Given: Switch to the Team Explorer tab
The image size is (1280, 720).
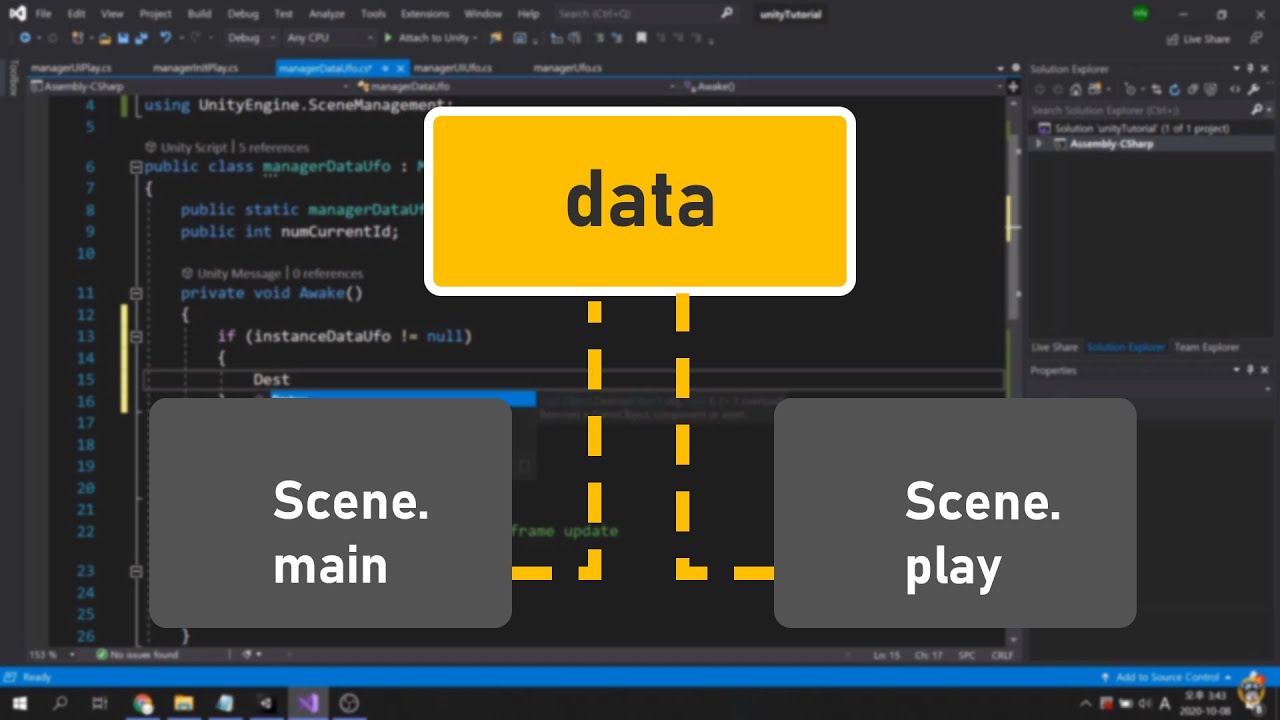Looking at the screenshot, I should coord(1206,347).
